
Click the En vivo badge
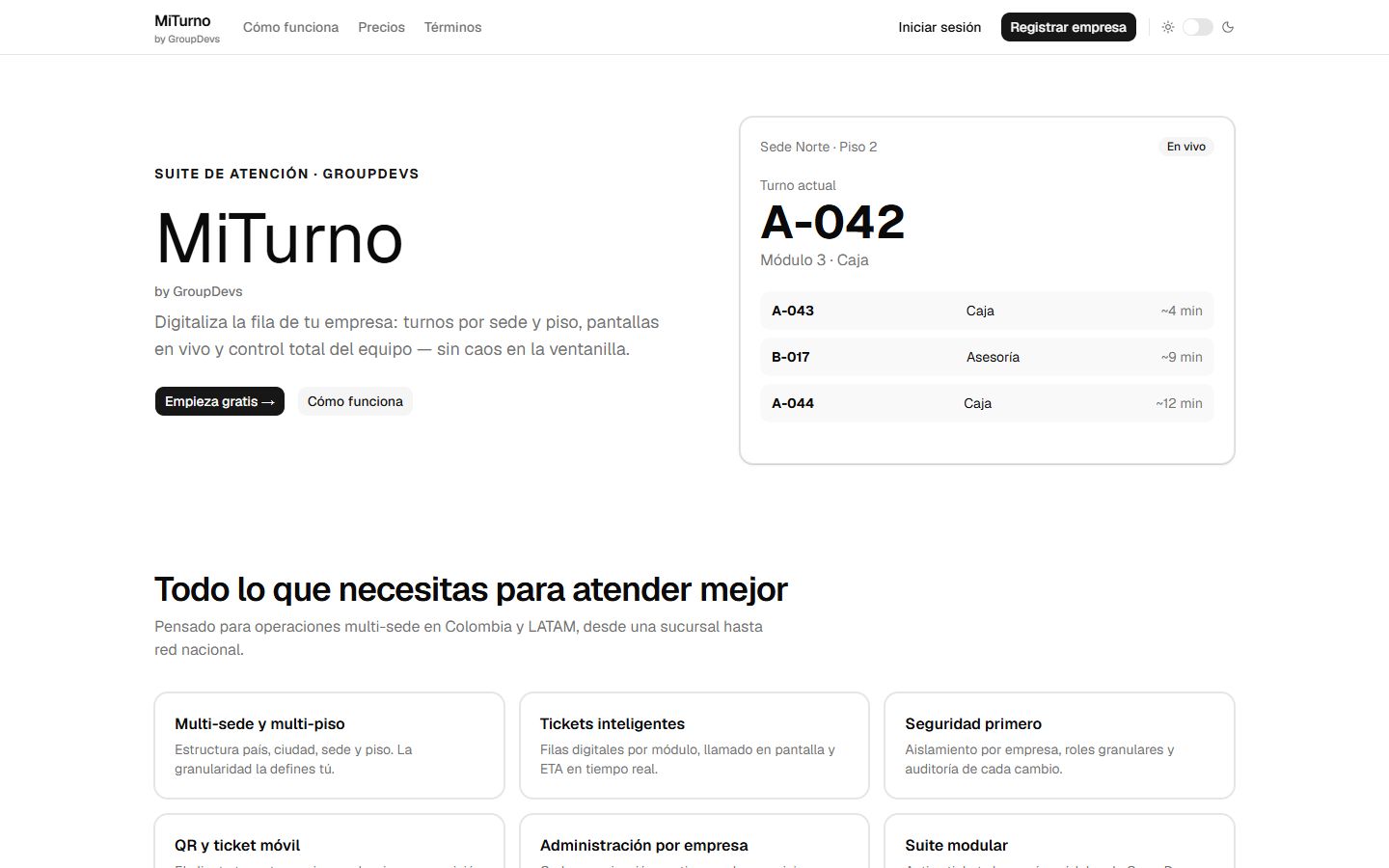click(x=1185, y=147)
